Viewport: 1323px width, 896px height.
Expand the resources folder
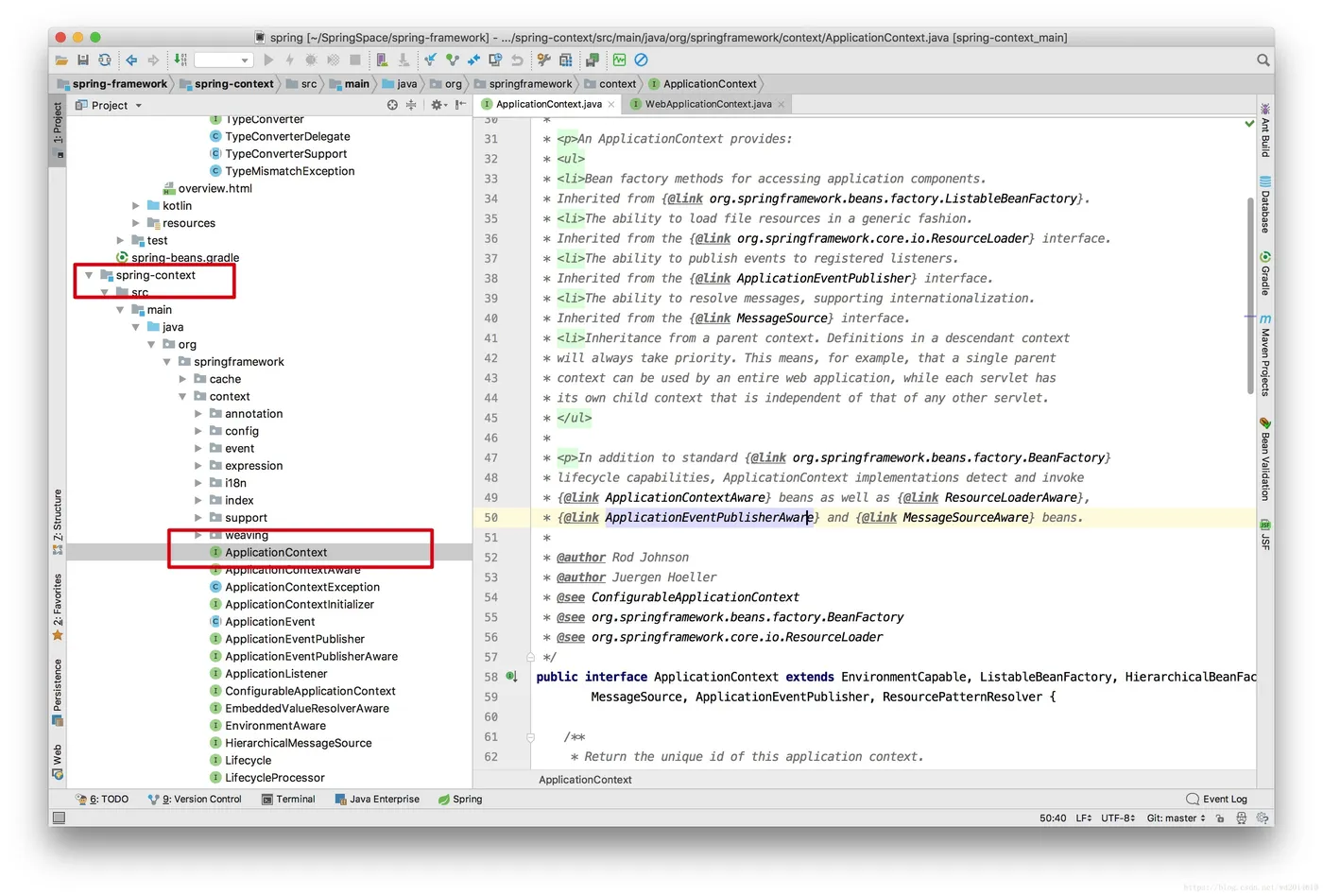(x=136, y=223)
